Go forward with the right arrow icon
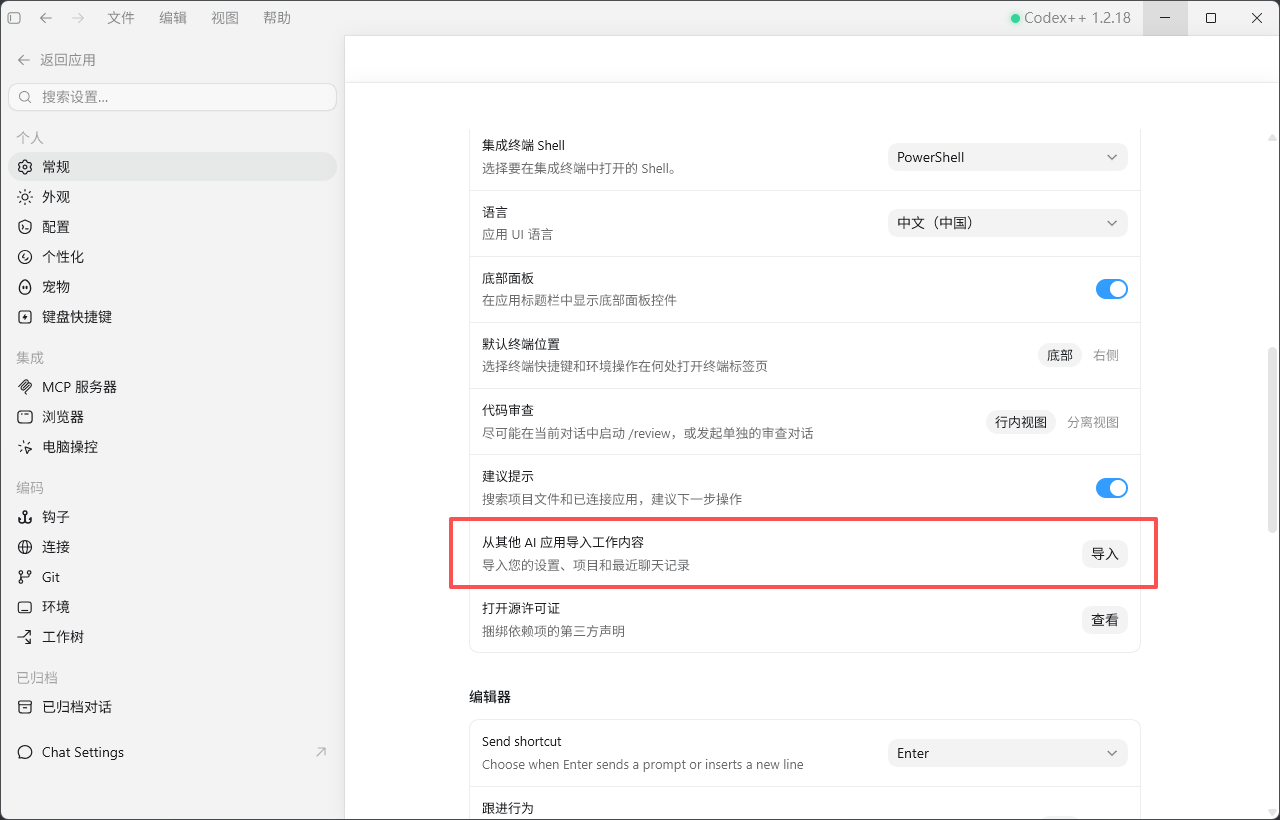1280x820 pixels. [x=78, y=18]
